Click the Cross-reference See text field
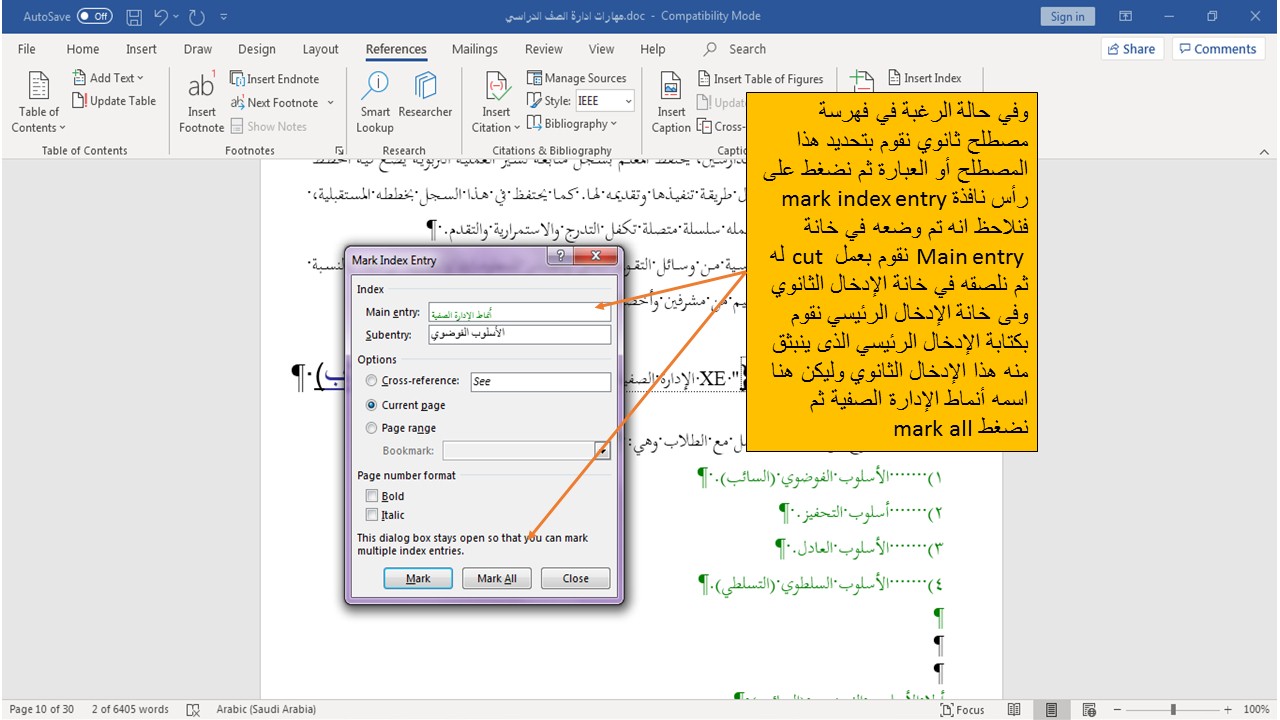Image resolution: width=1280 pixels, height=720 pixels. tap(540, 381)
